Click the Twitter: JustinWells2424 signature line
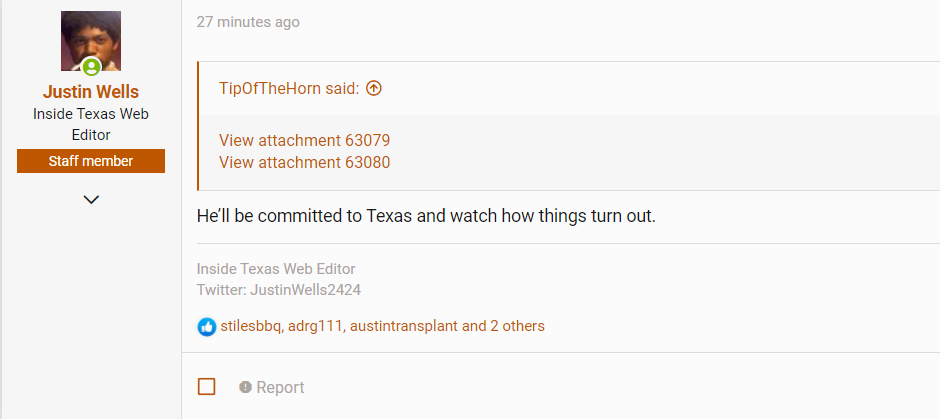 (x=278, y=290)
